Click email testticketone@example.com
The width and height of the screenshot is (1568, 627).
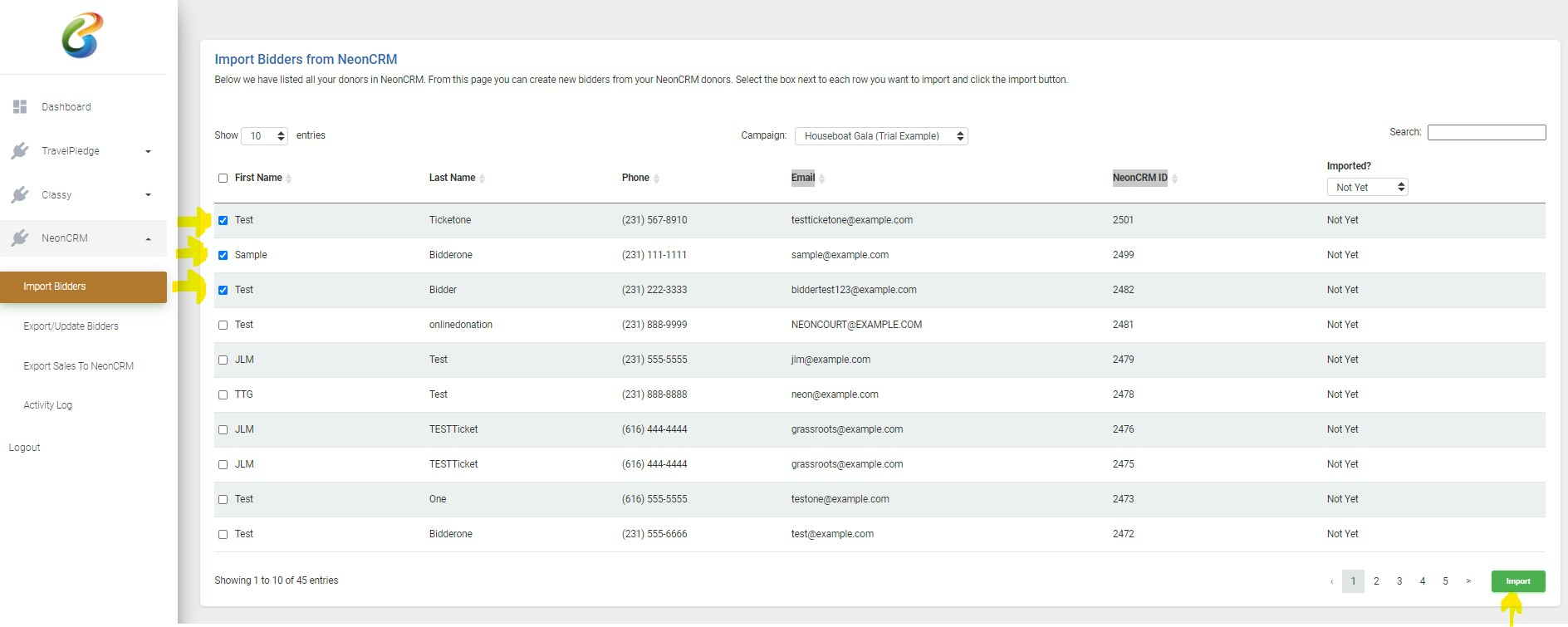pyautogui.click(x=852, y=220)
